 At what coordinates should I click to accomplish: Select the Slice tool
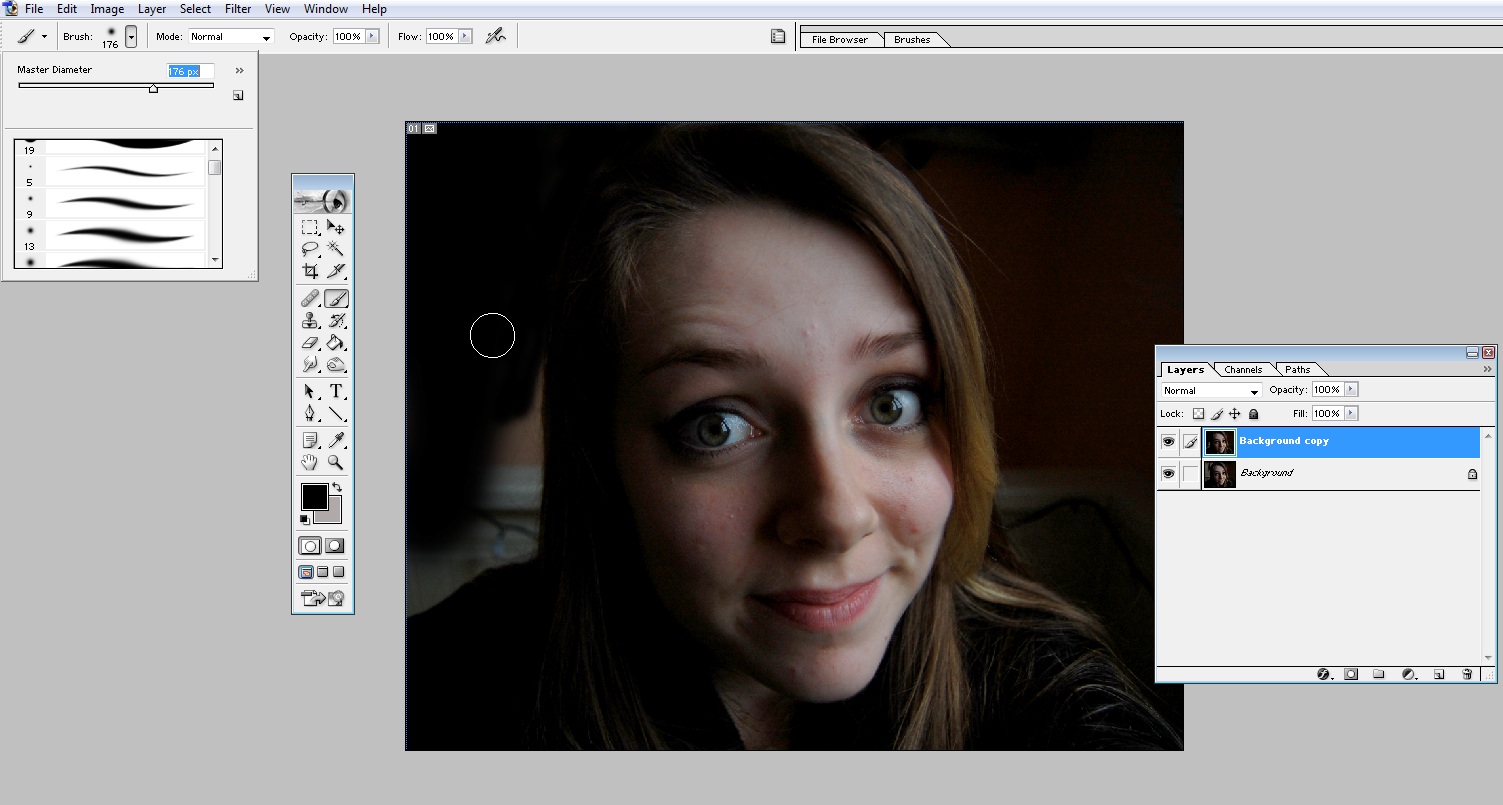(336, 271)
